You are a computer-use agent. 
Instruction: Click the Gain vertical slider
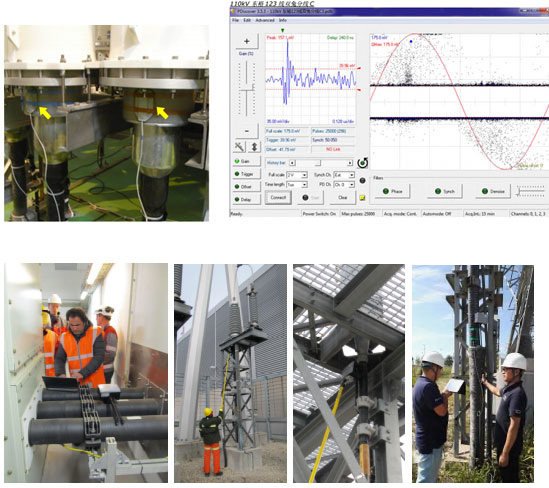pos(246,89)
